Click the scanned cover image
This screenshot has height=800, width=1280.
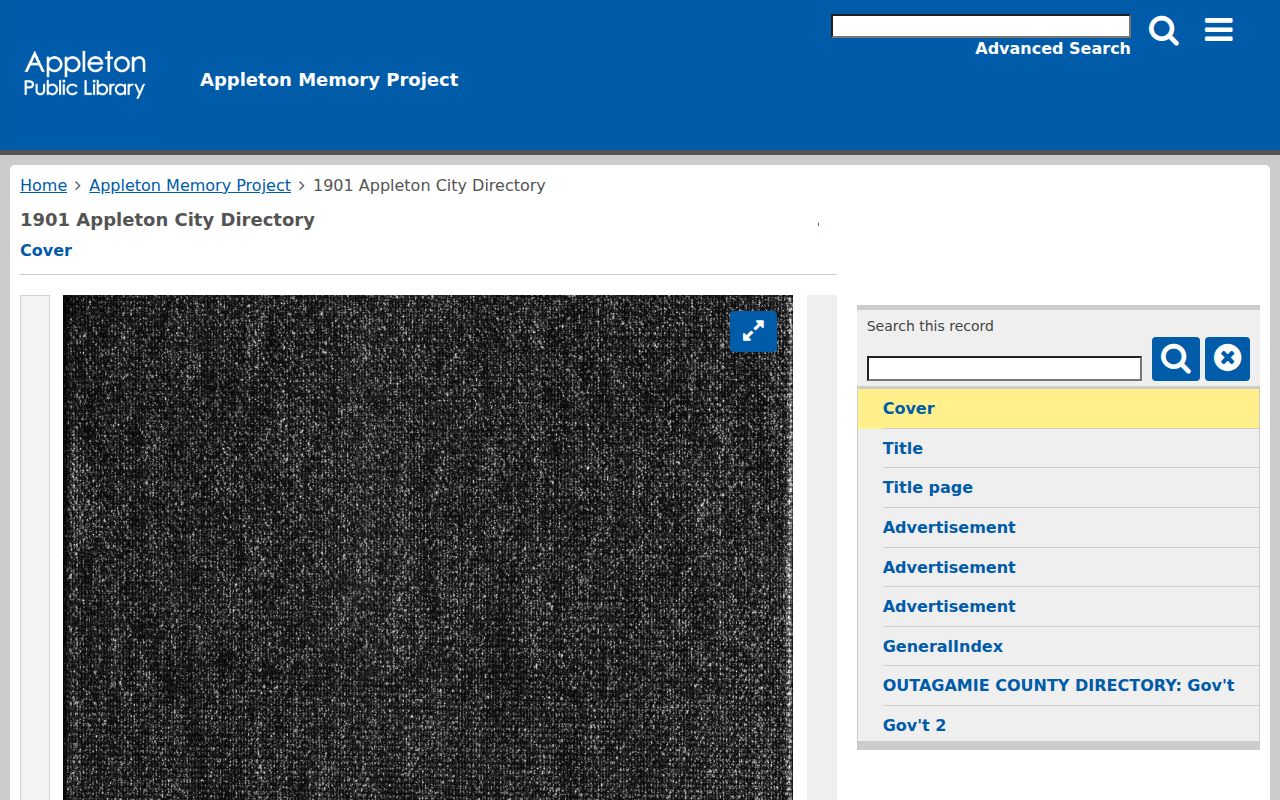click(x=428, y=547)
